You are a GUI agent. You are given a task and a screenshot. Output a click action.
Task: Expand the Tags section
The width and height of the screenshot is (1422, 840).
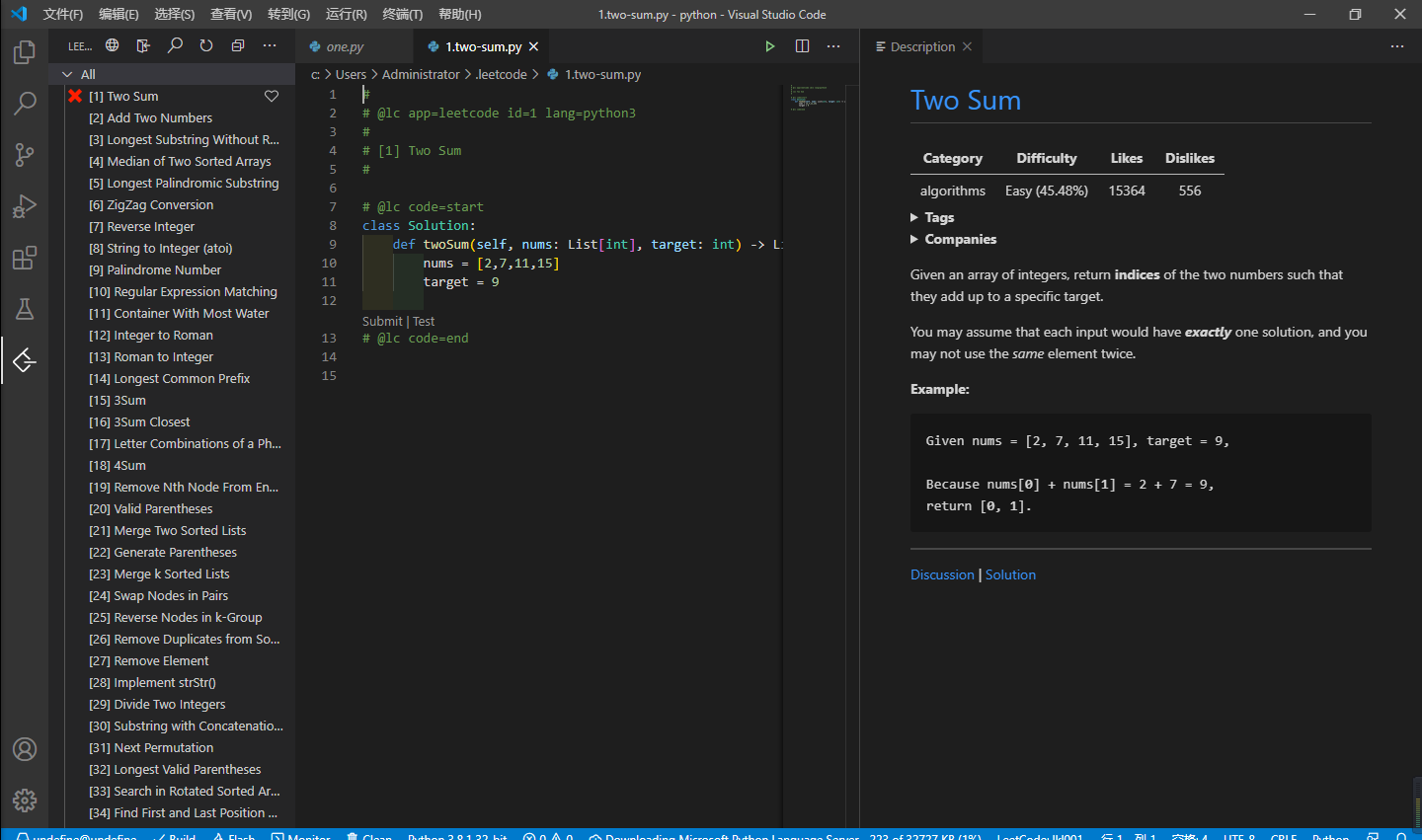pos(914,217)
